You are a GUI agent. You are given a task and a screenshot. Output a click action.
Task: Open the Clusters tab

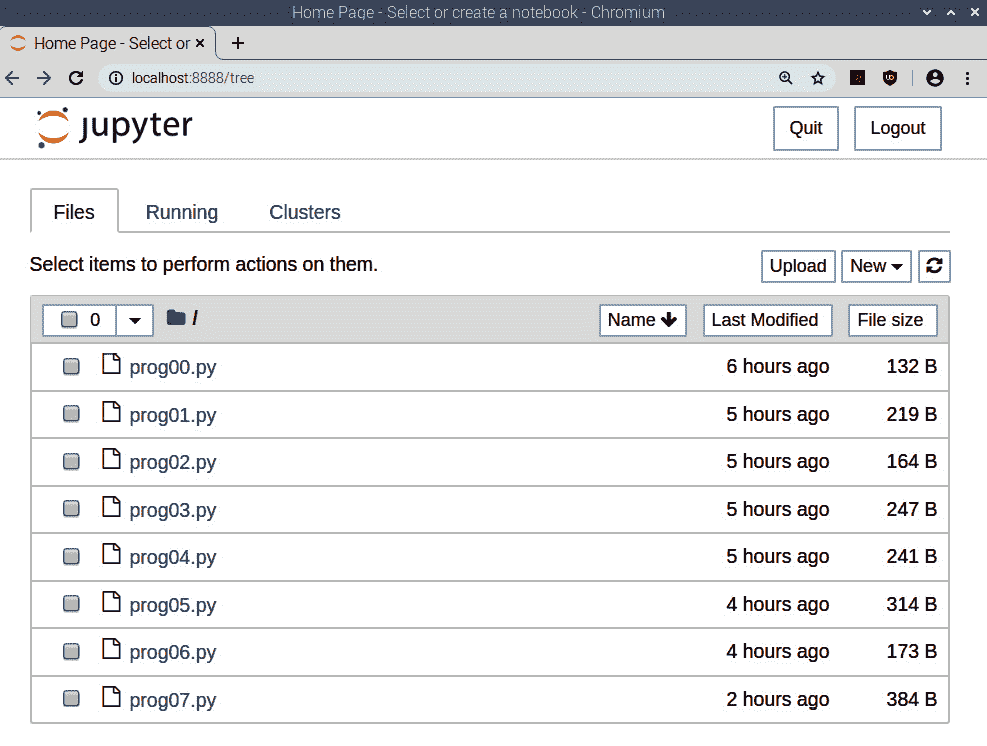pos(304,212)
